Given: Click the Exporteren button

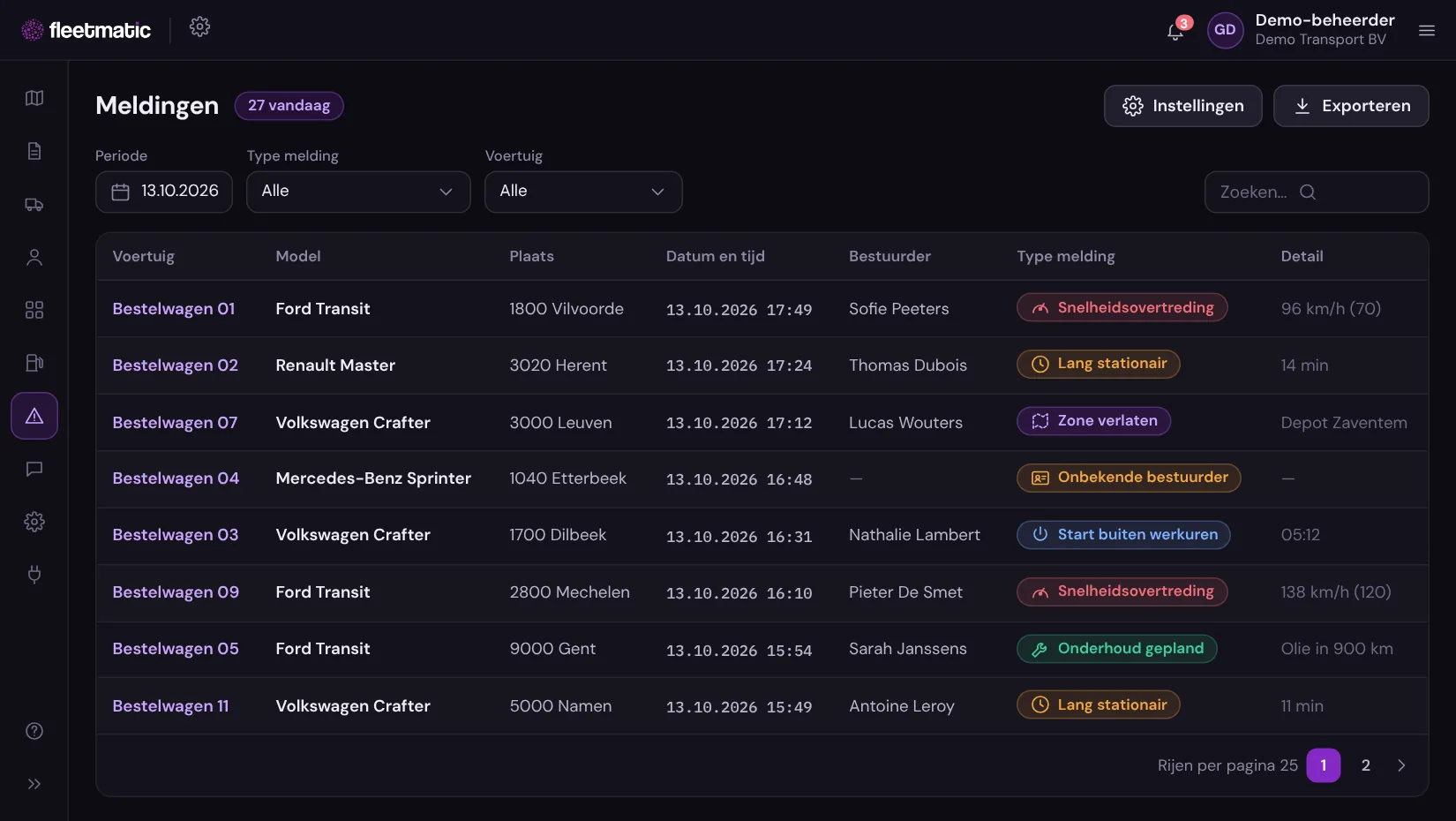Looking at the screenshot, I should pos(1351,106).
